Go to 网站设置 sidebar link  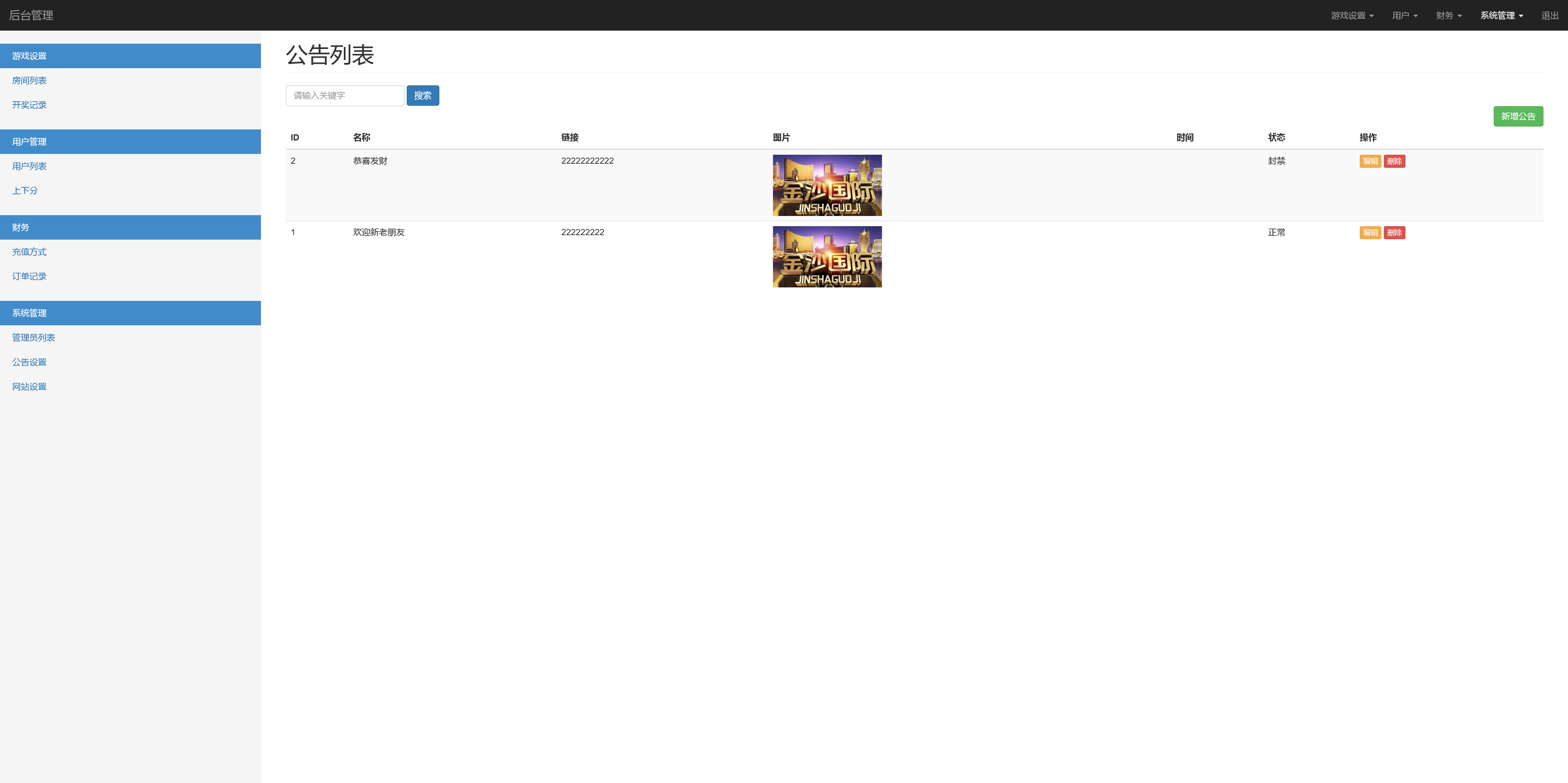(x=29, y=386)
